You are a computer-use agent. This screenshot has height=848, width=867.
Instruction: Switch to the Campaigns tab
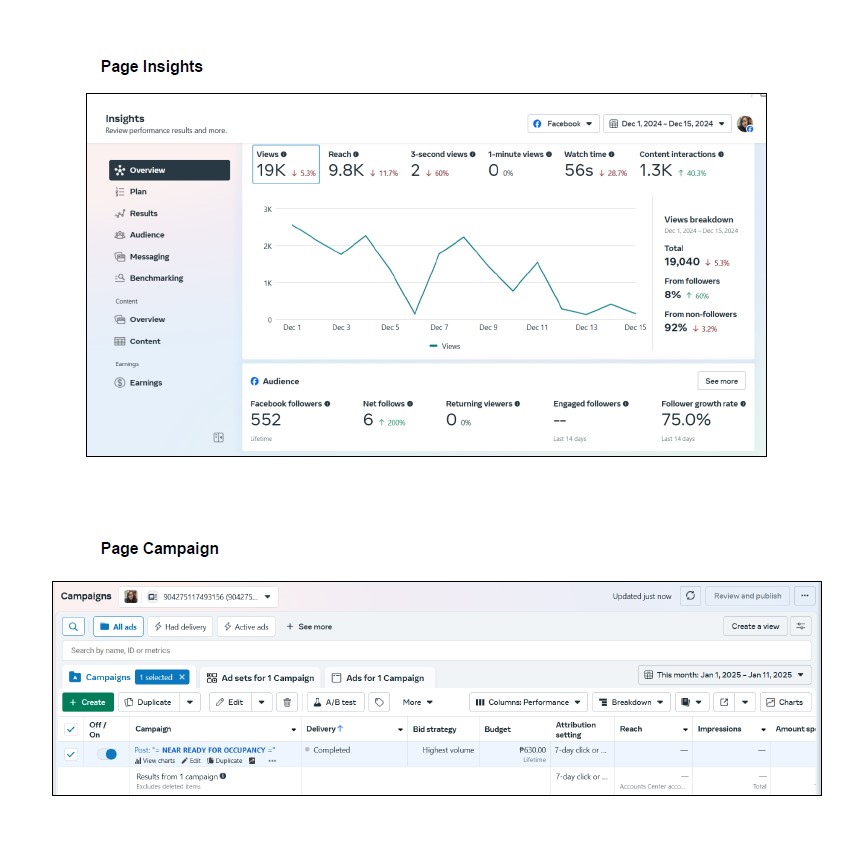(x=100, y=677)
